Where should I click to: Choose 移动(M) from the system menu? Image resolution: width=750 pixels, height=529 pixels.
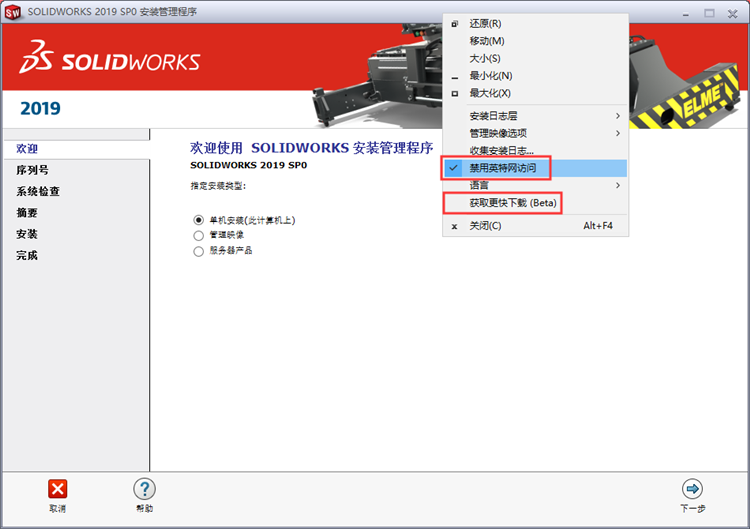point(535,41)
